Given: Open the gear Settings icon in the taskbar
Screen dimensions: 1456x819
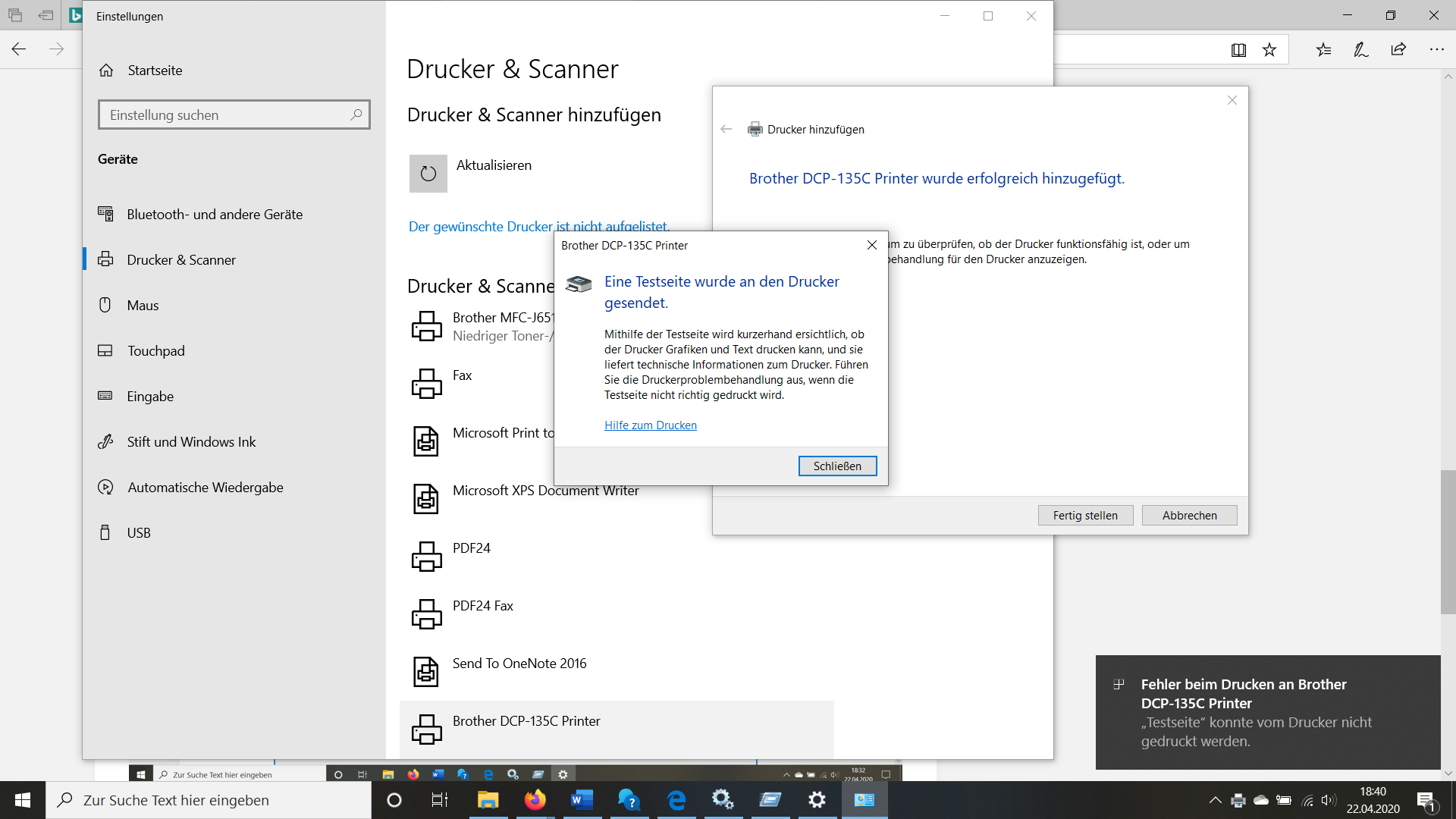Looking at the screenshot, I should tap(817, 800).
